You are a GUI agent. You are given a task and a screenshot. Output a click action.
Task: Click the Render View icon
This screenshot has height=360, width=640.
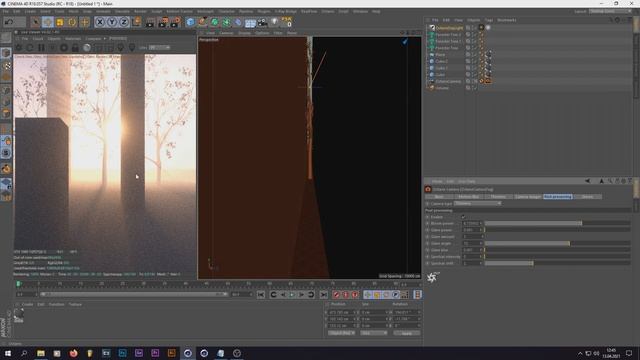[x=150, y=22]
